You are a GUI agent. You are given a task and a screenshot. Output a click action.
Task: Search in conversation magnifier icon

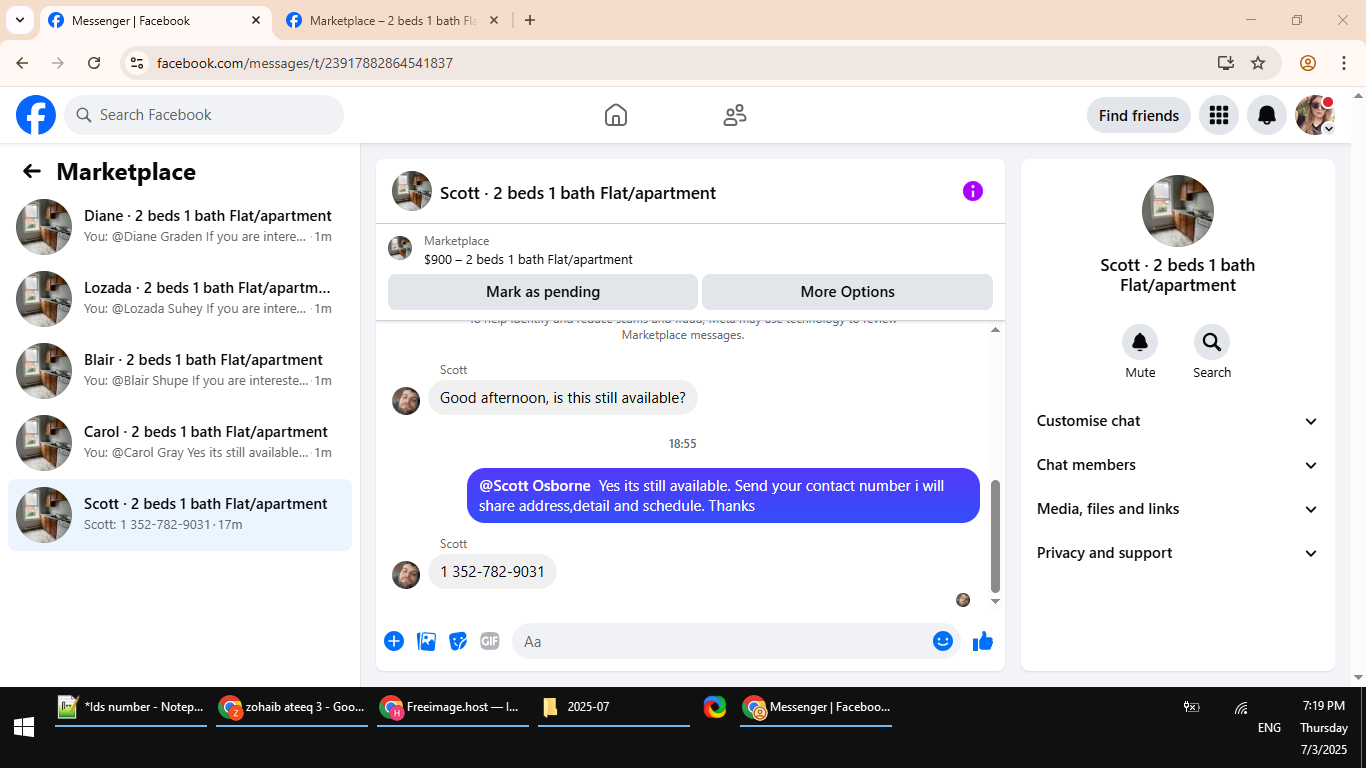point(1212,343)
